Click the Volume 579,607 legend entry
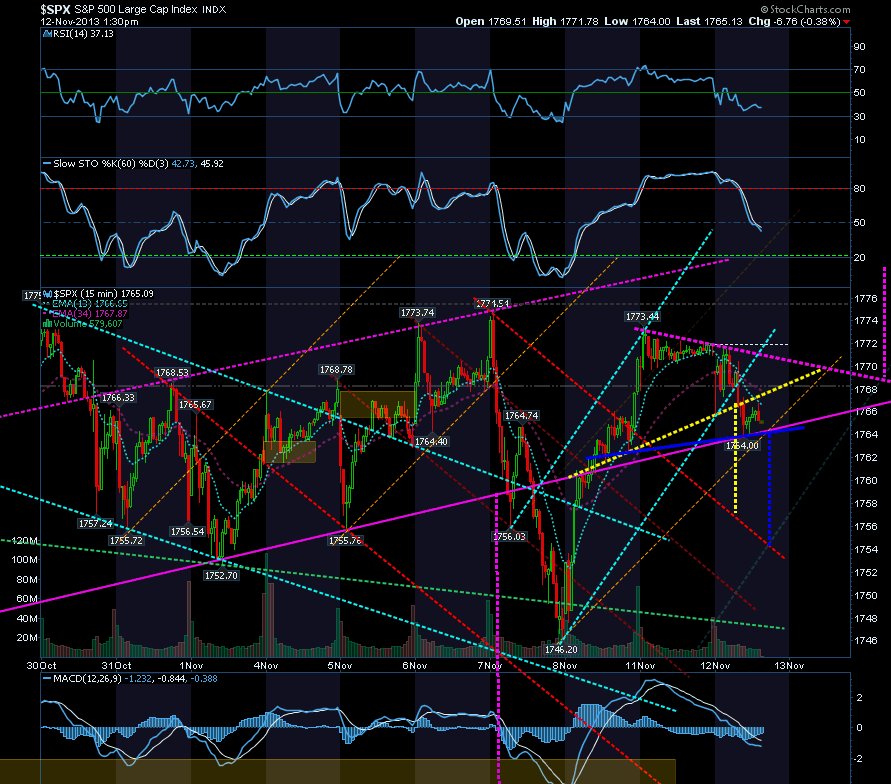Viewport: 891px width, 784px height. tap(83, 324)
